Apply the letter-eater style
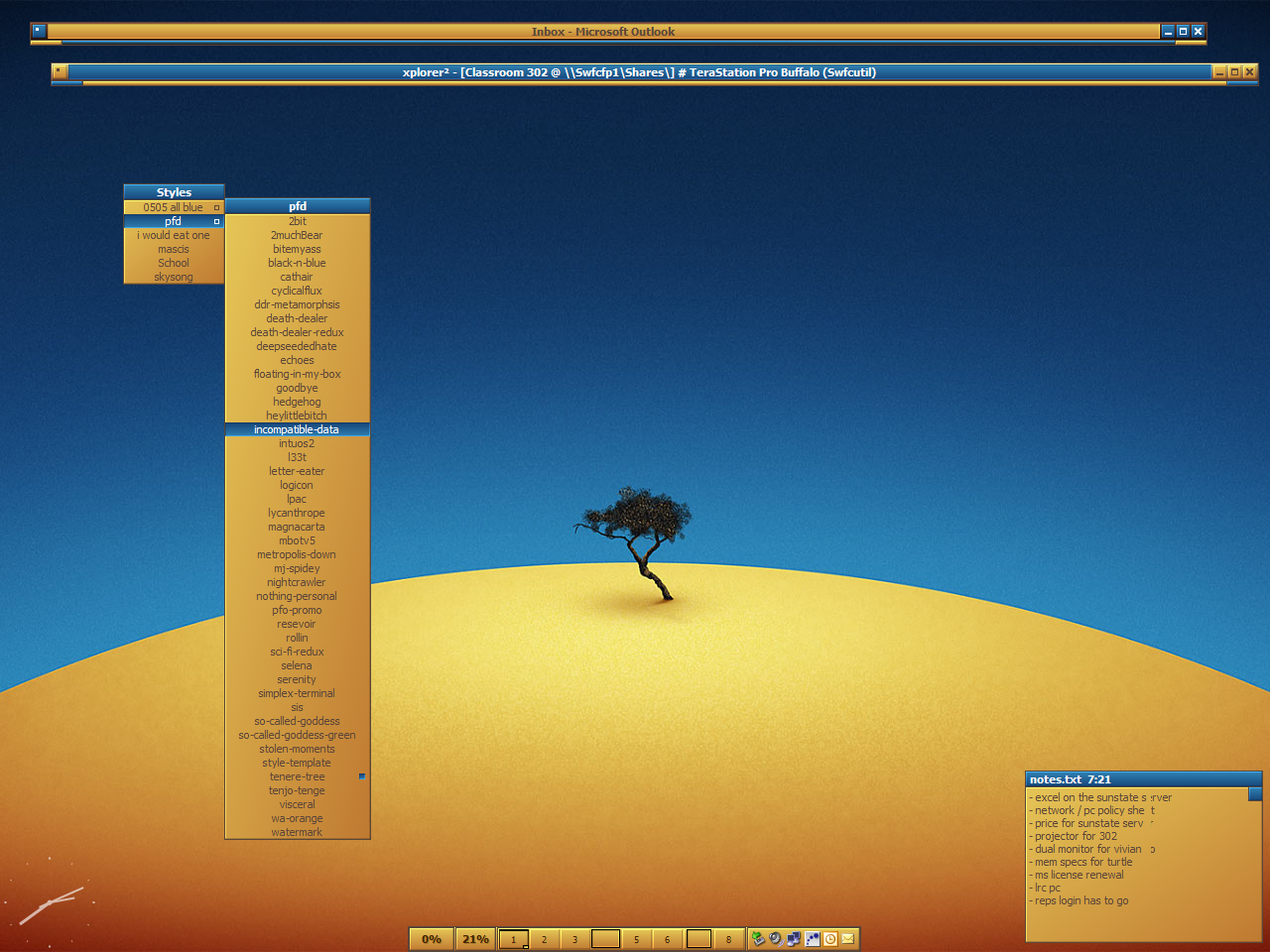The height and width of the screenshot is (952, 1270). coord(298,471)
